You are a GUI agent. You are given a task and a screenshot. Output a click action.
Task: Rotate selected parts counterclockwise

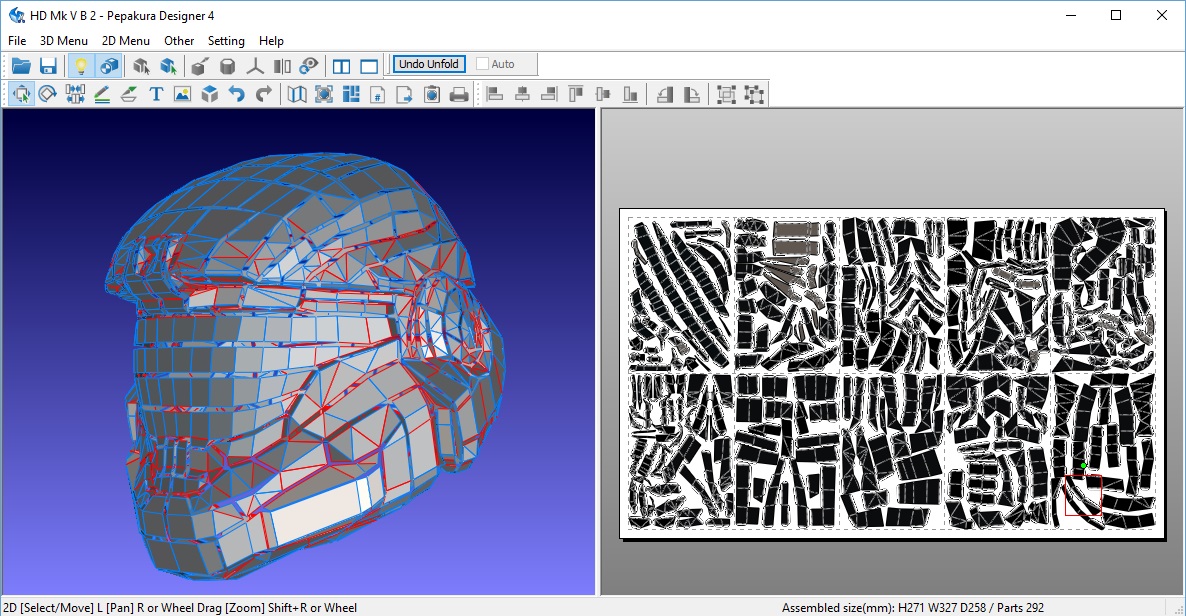tap(664, 94)
